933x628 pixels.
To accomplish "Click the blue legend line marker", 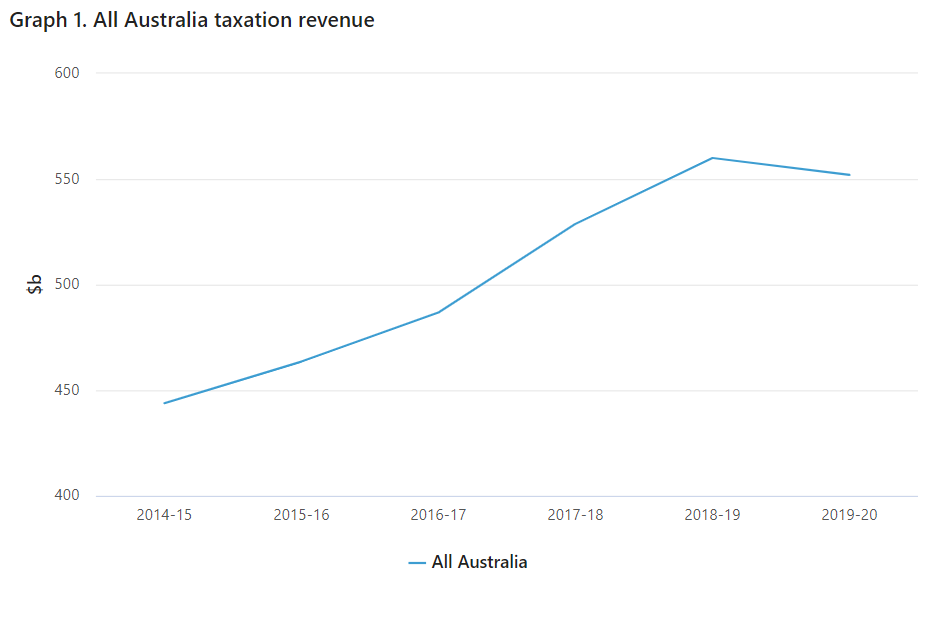I will (417, 563).
